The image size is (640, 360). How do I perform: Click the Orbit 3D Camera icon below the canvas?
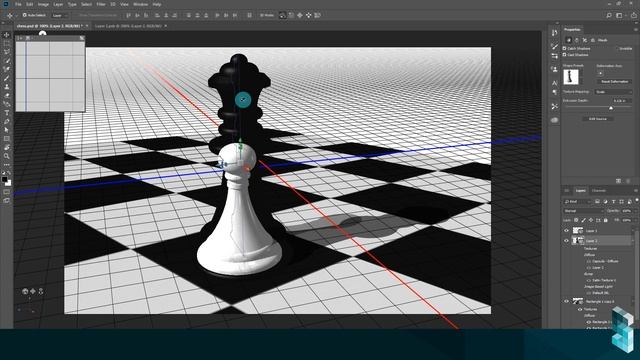[25, 291]
